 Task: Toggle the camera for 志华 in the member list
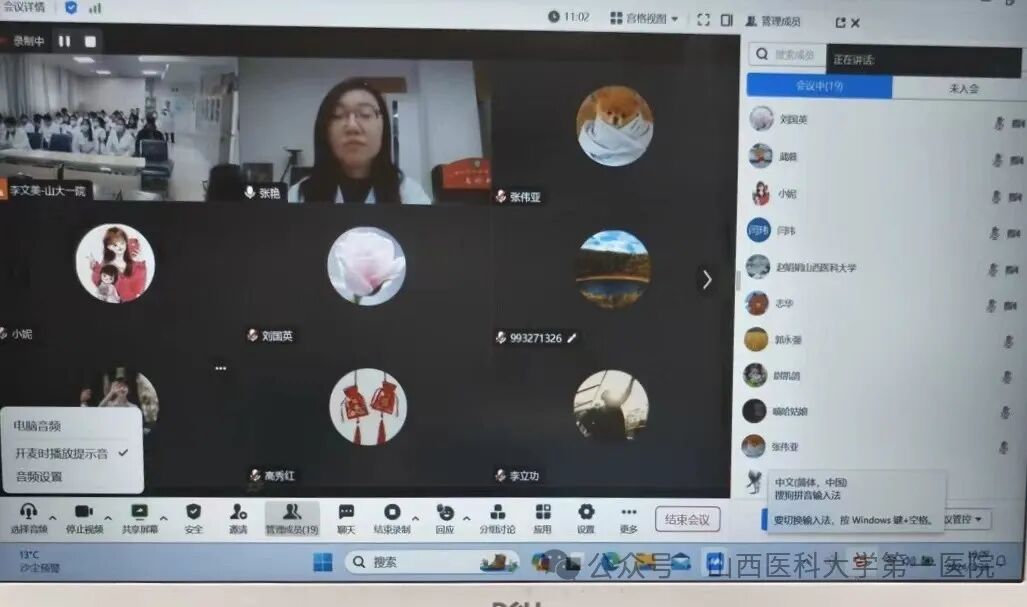point(1011,306)
